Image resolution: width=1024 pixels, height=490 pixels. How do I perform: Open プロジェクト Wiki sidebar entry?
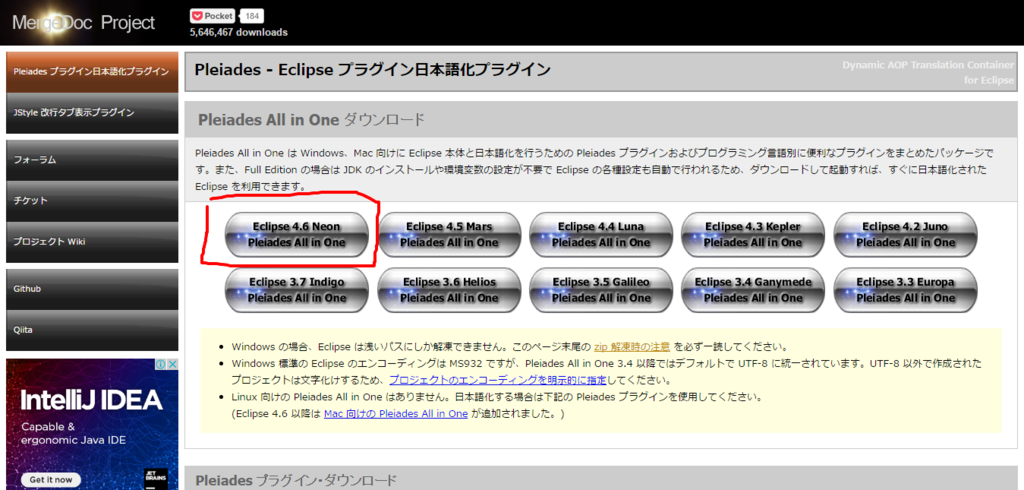tap(92, 242)
